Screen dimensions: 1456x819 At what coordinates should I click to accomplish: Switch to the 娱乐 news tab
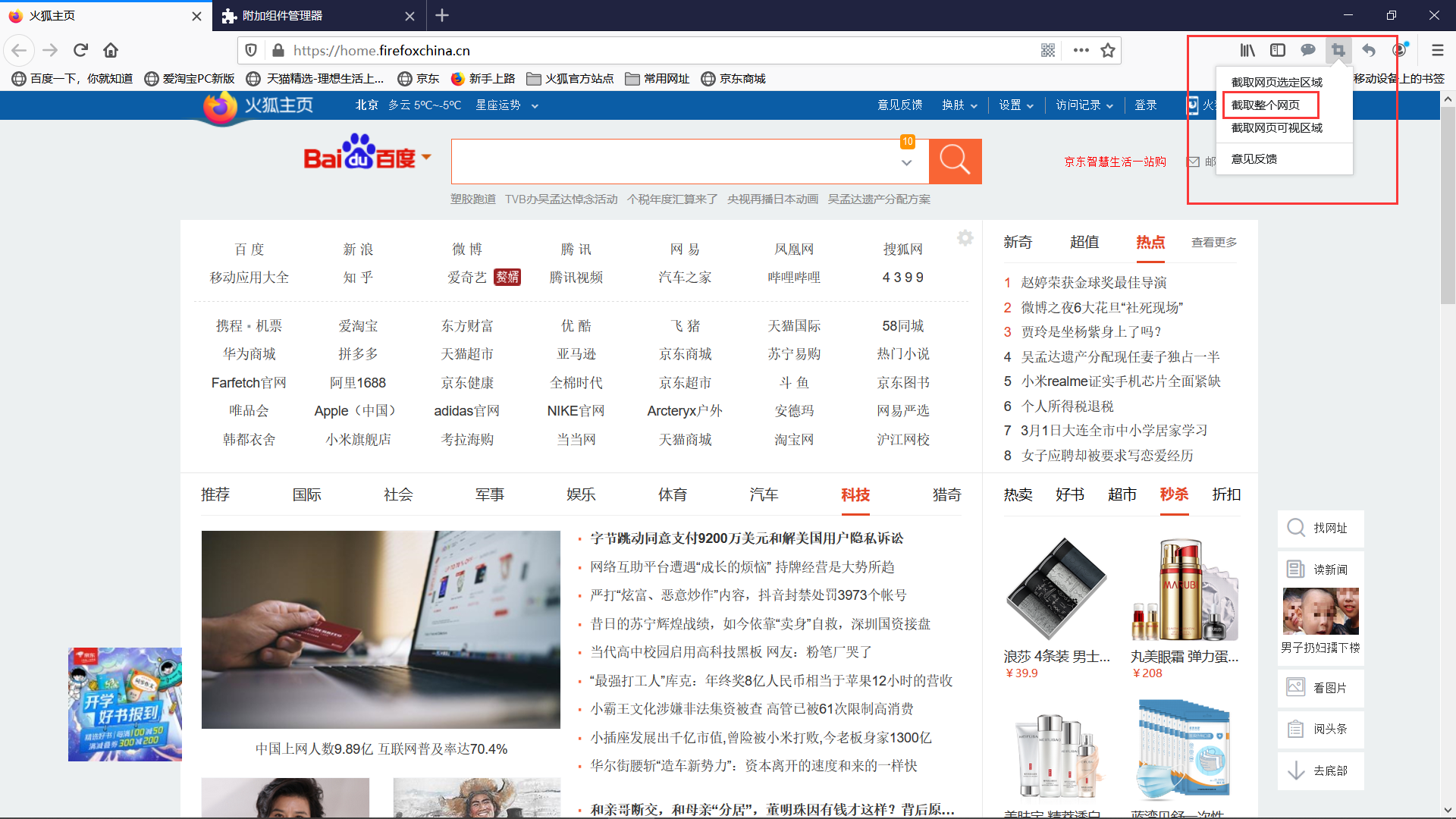tap(581, 494)
